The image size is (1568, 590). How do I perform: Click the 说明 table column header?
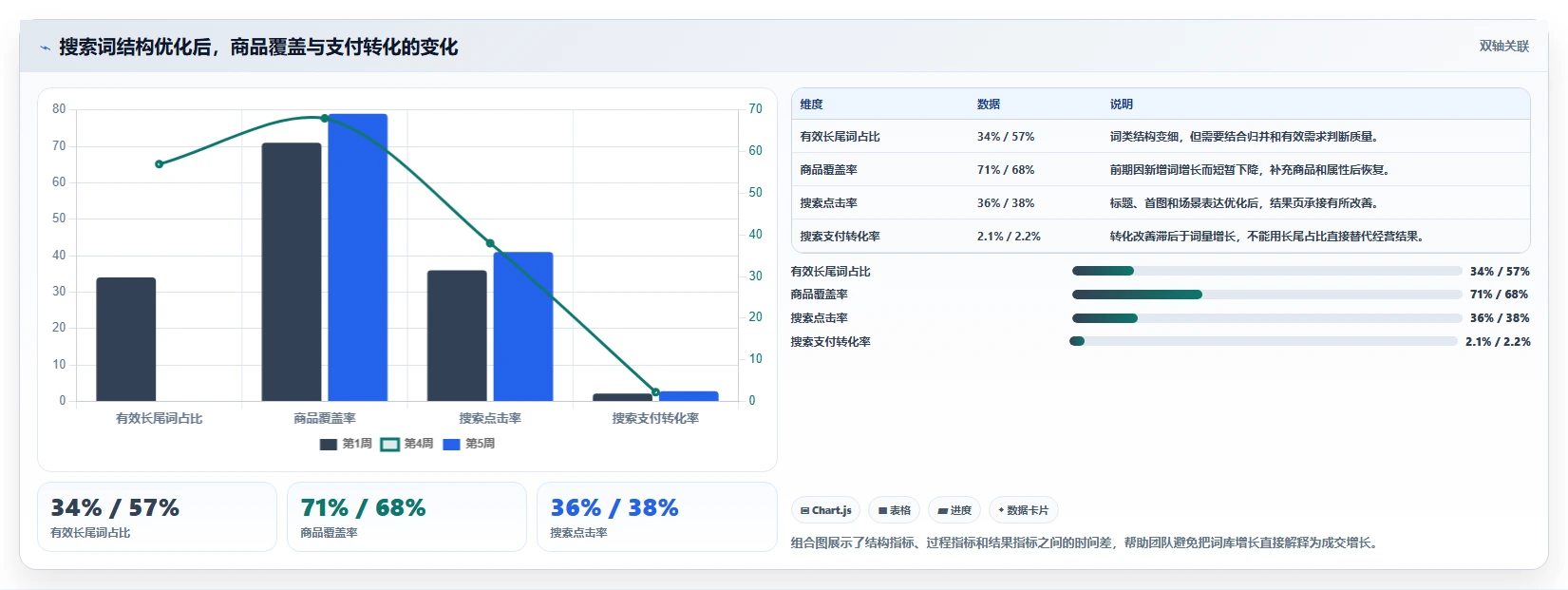[1122, 105]
